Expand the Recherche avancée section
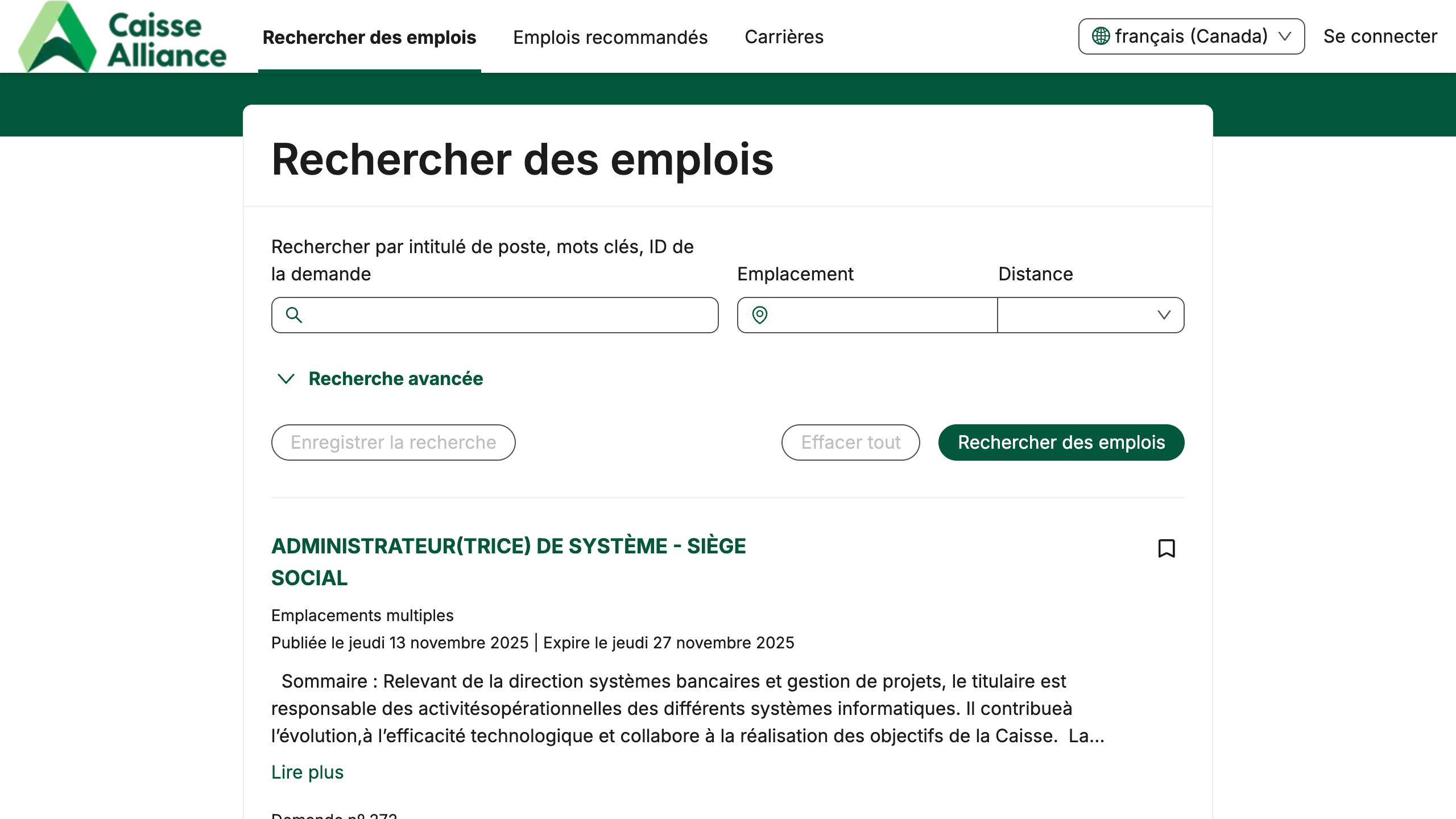 pos(395,378)
